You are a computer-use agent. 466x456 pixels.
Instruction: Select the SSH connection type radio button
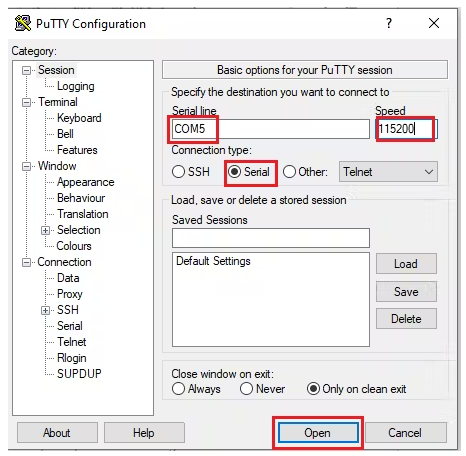click(178, 172)
